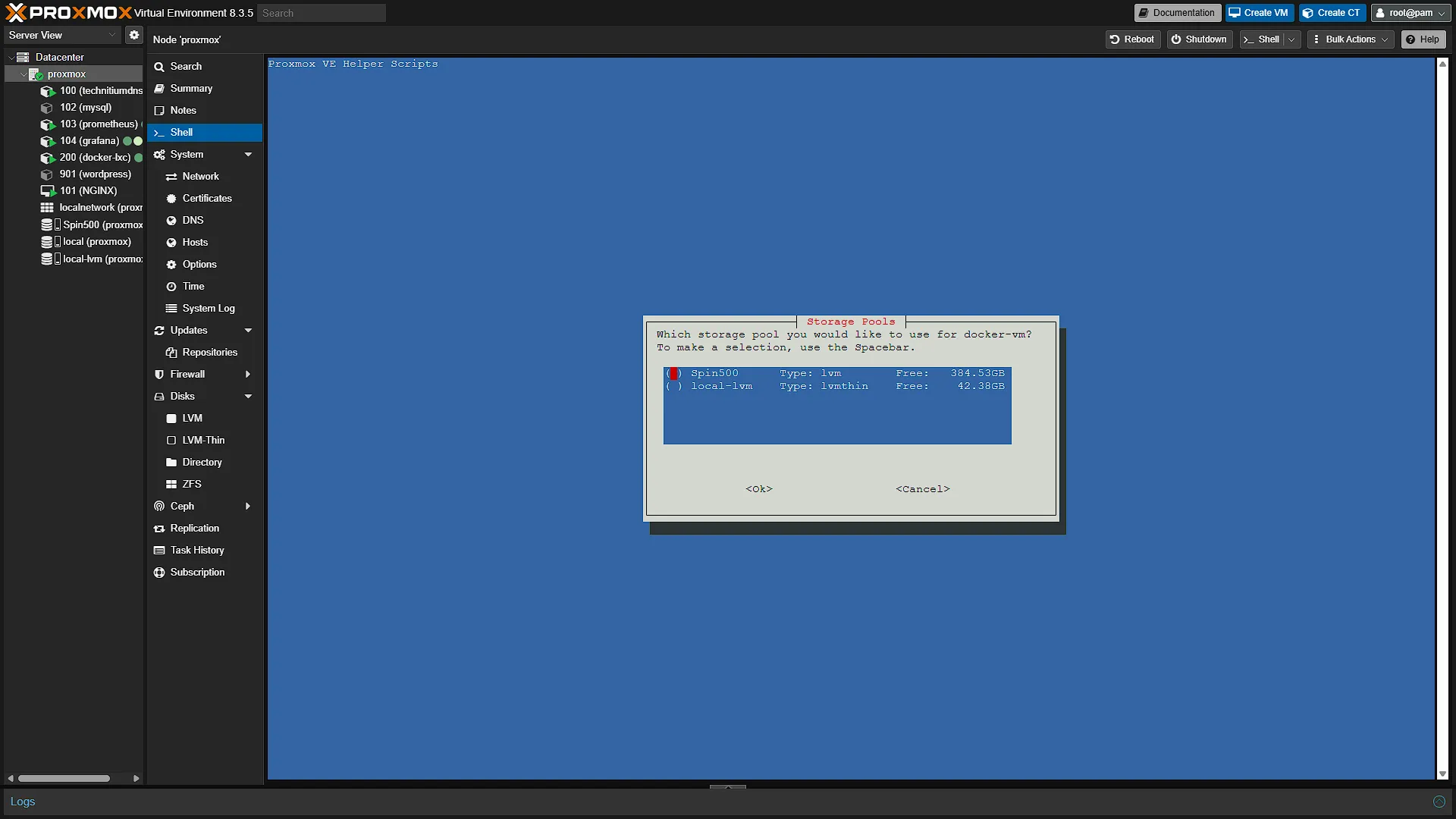Viewport: 1456px width, 819px height.
Task: Click the Help button
Action: 1423,39
